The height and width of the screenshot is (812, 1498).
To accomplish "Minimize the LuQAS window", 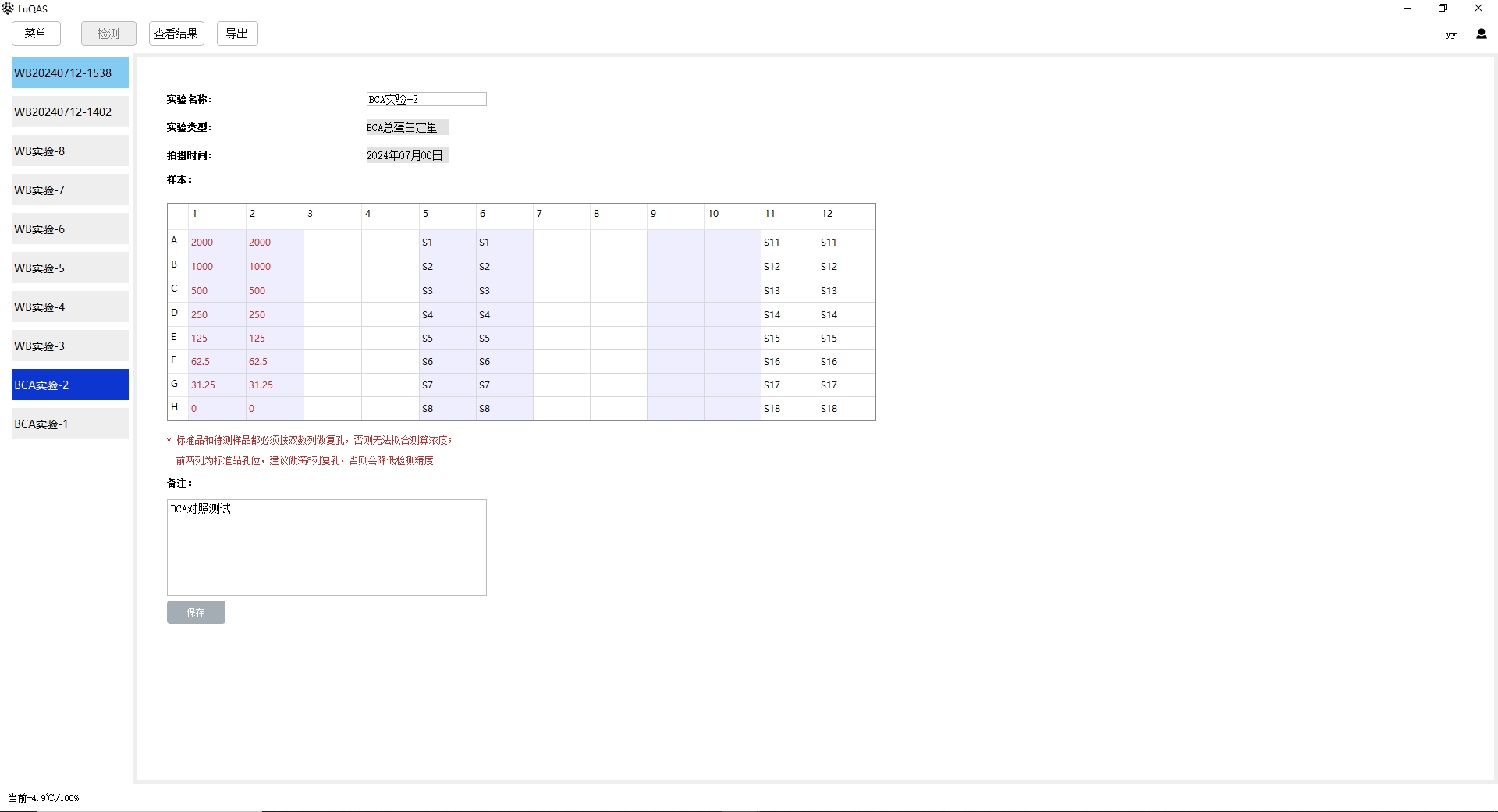I will pos(1407,9).
